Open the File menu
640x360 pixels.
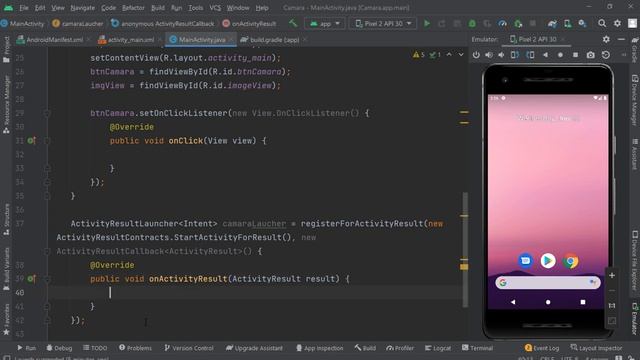tap(24, 8)
